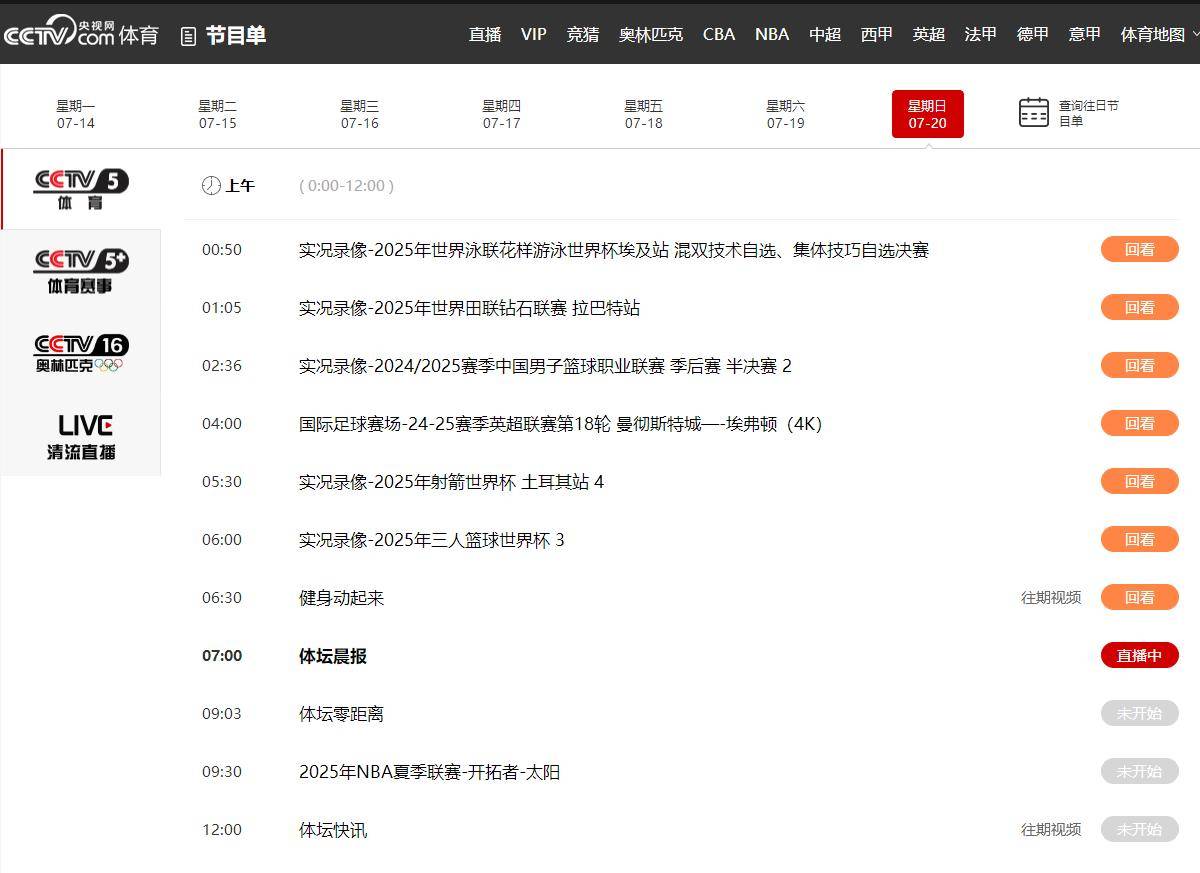Image resolution: width=1200 pixels, height=873 pixels.
Task: Select the 星期一 07-14 date tab
Action: (x=76, y=114)
